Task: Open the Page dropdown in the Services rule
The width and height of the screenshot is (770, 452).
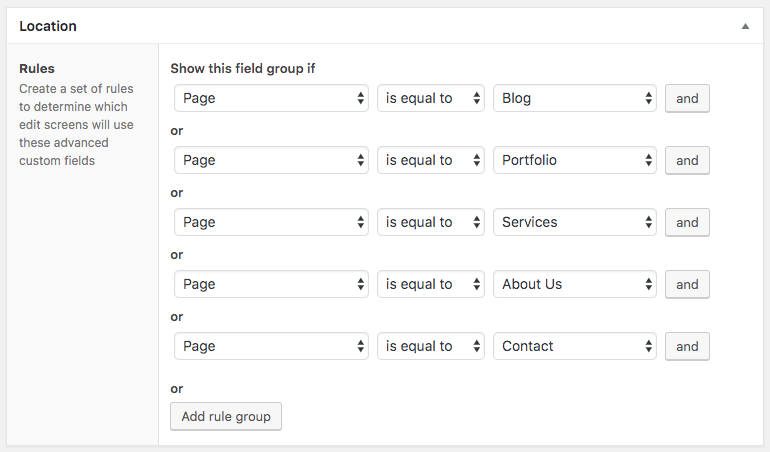Action: 271,222
